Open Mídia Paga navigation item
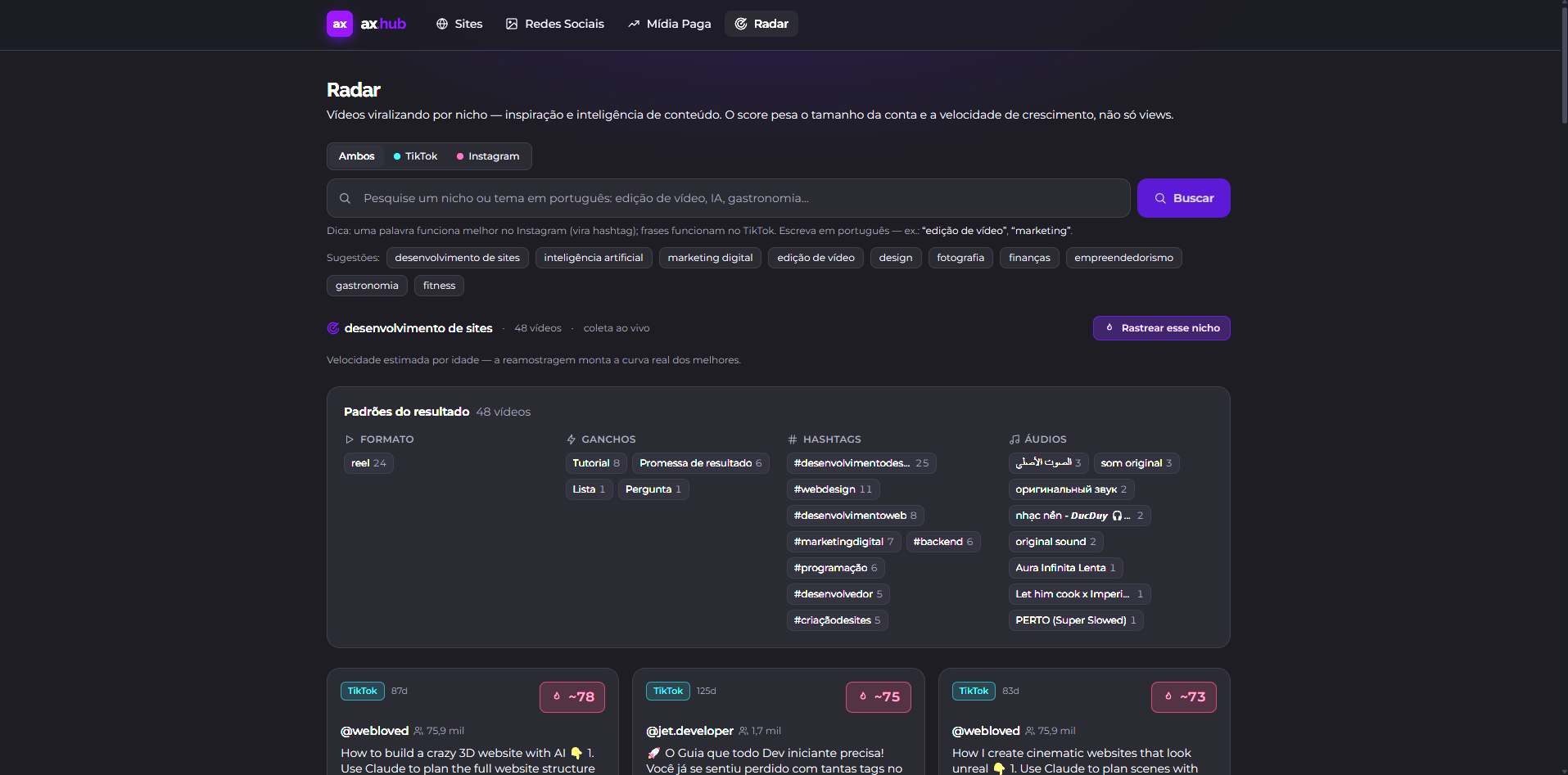 click(670, 24)
